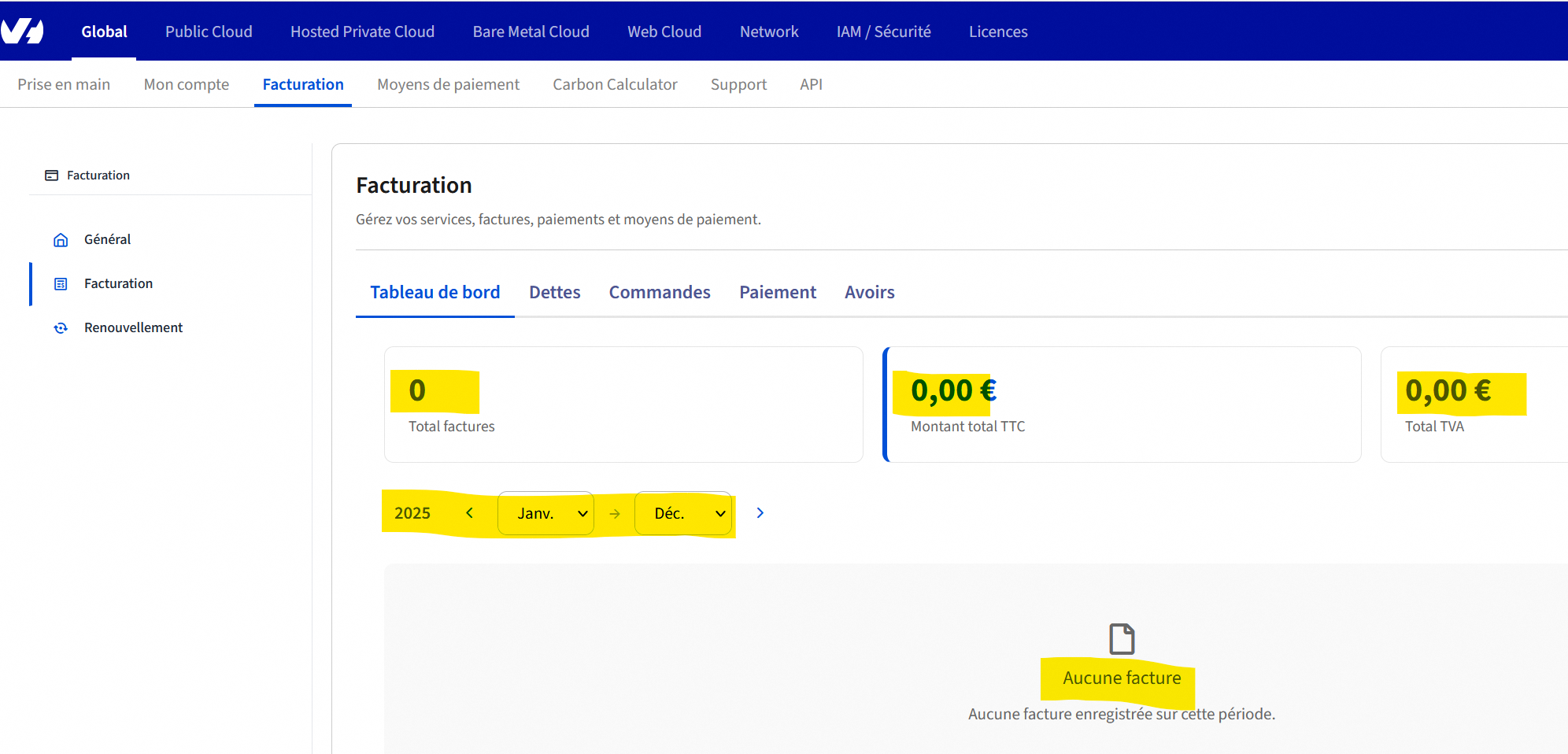The width and height of the screenshot is (1568, 754).
Task: Select the Montant total TTC card
Action: pyautogui.click(x=1122, y=405)
